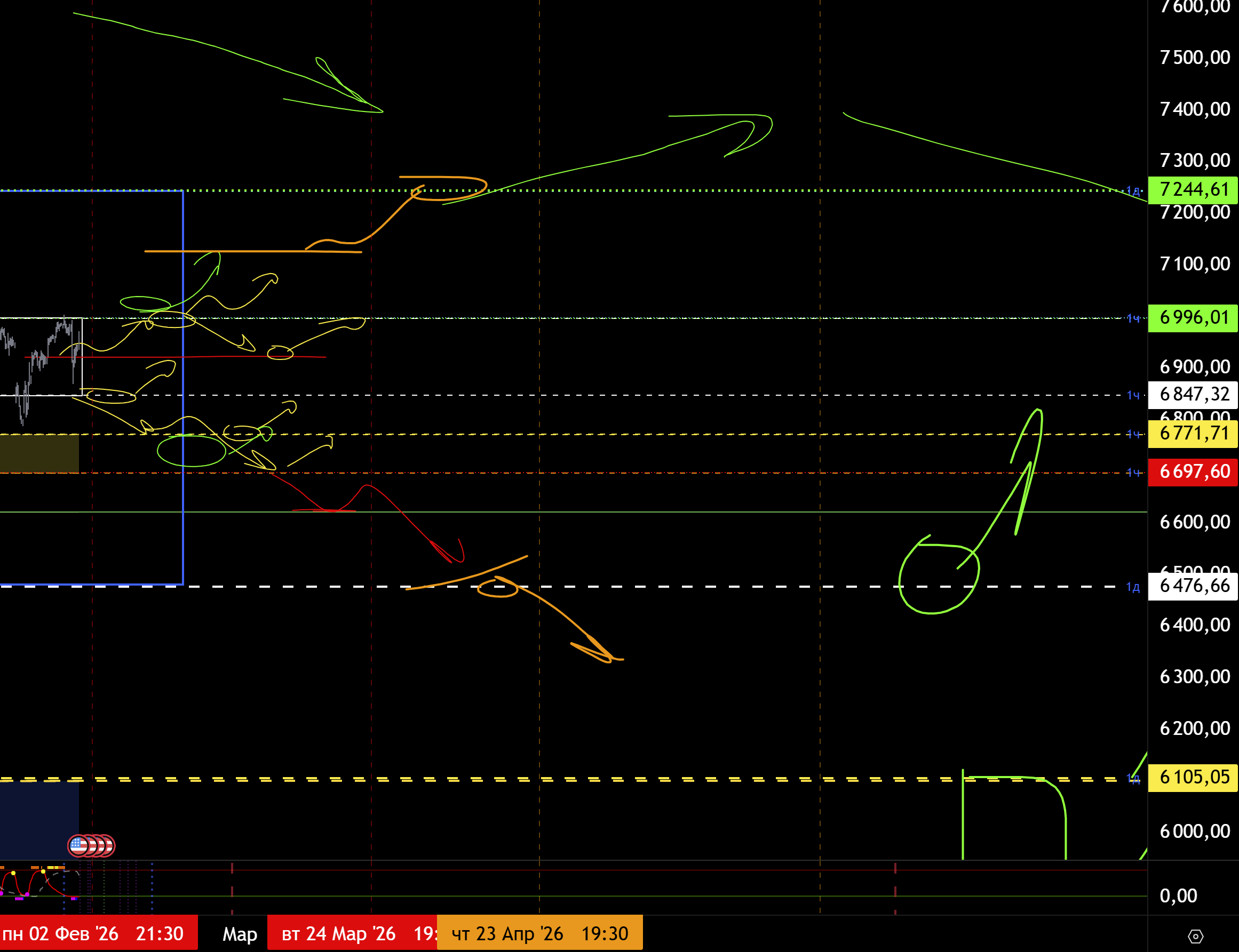
Task: Open chart settings hexagon gear icon
Action: point(1195,936)
